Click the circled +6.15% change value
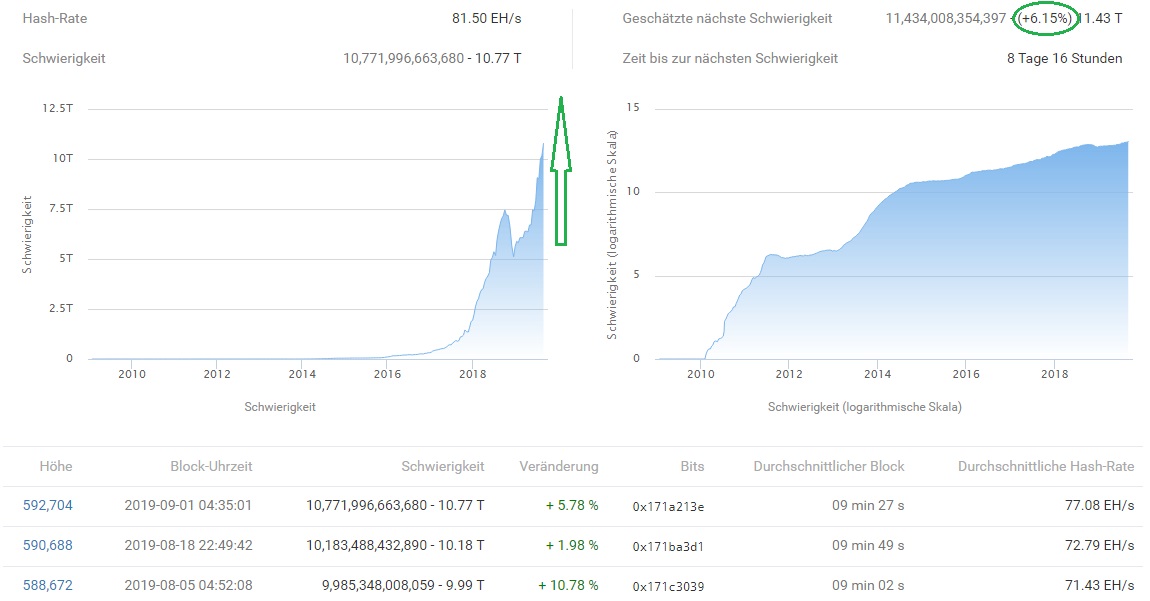This screenshot has height=601, width=1150. coord(1043,18)
